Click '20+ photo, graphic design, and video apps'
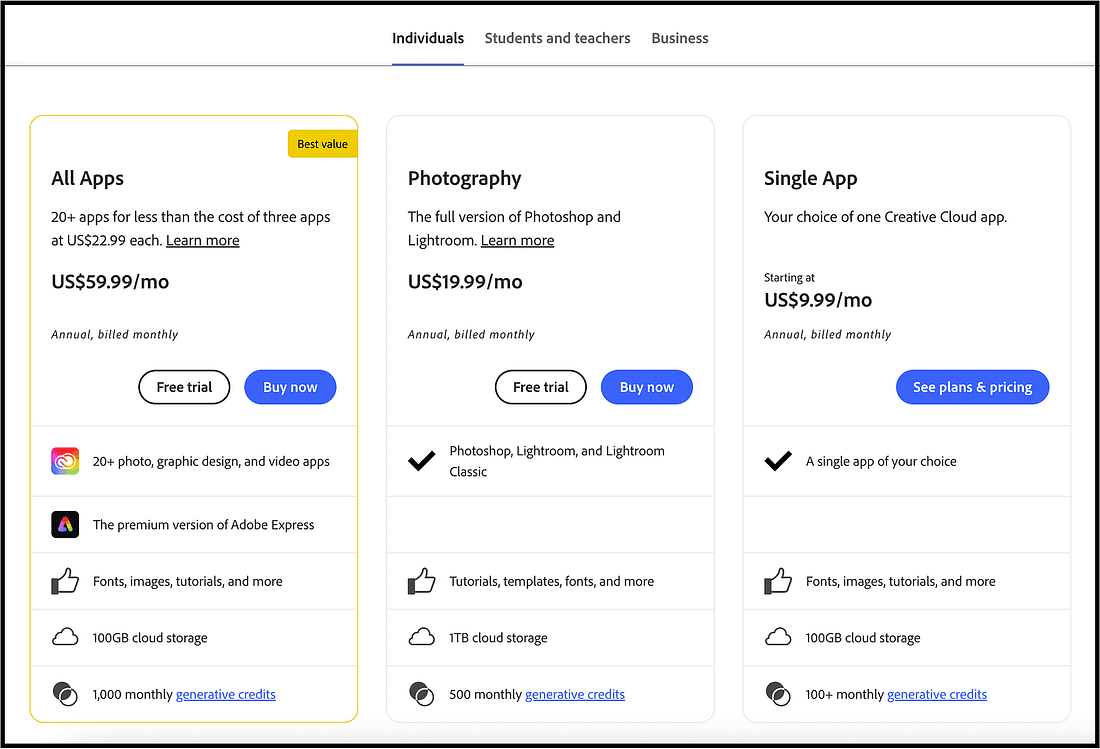1100x749 pixels. pyautogui.click(x=211, y=461)
